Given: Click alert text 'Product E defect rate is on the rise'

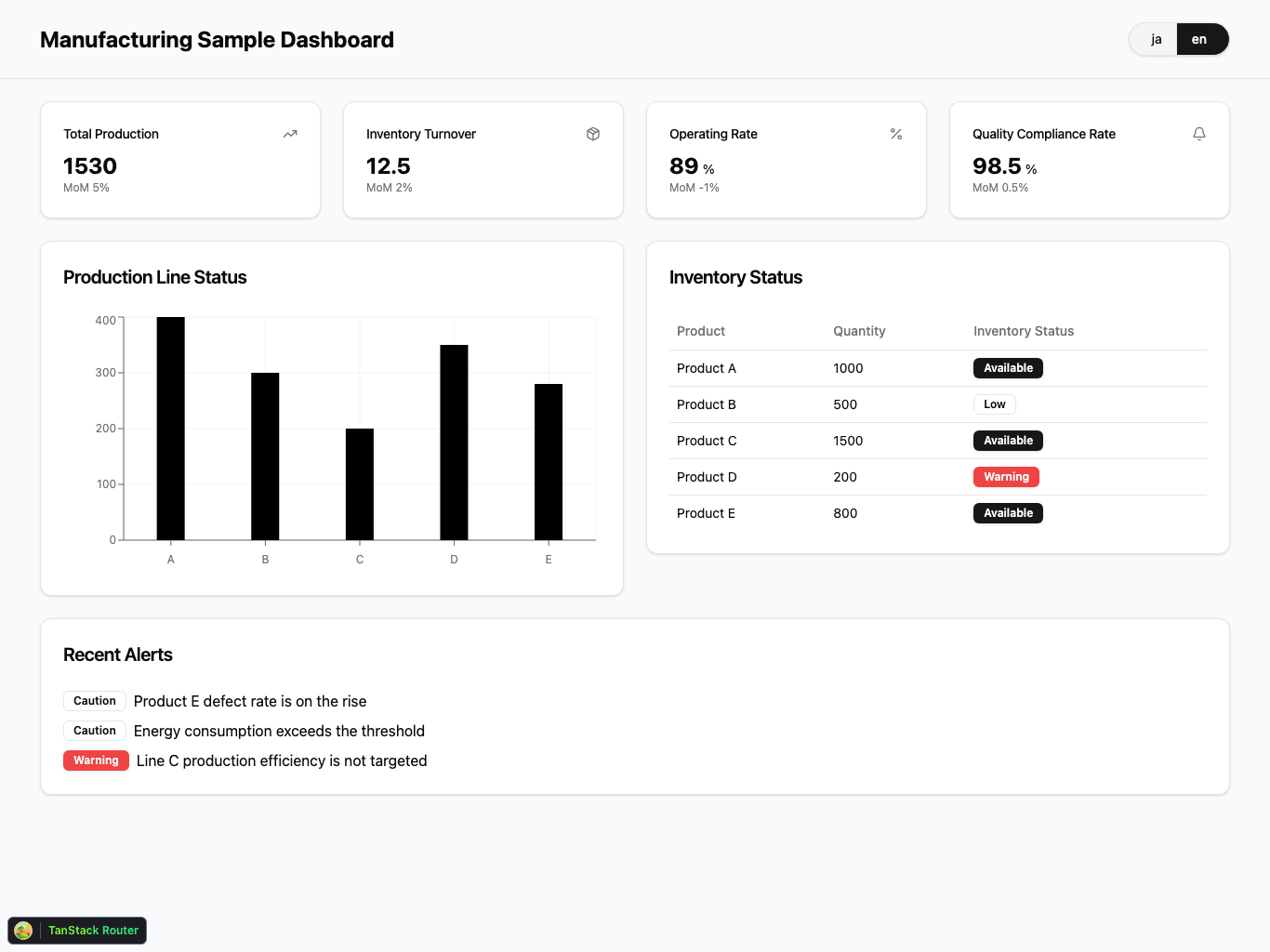Looking at the screenshot, I should pos(250,702).
